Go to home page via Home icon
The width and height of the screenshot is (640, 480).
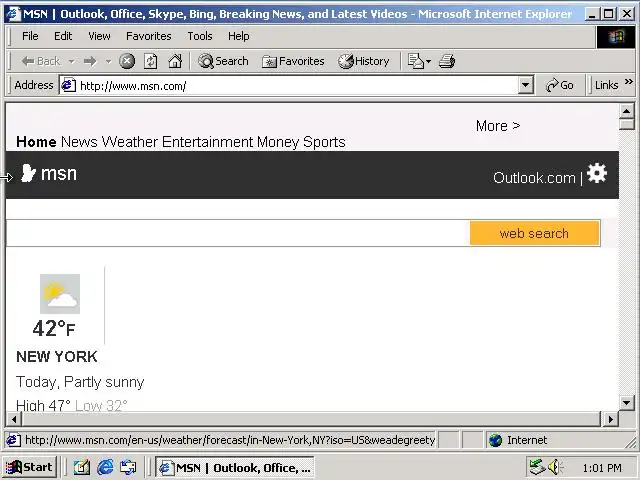(175, 61)
